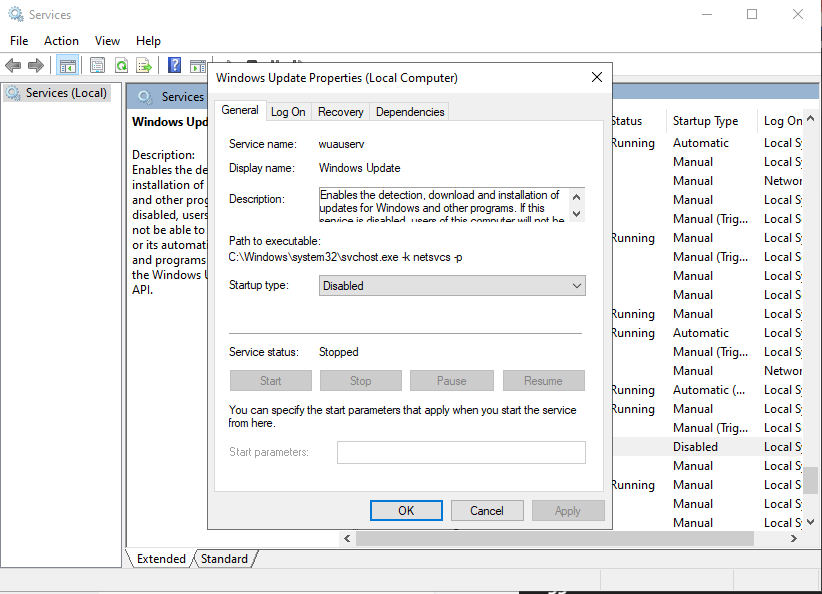The width and height of the screenshot is (822, 594).
Task: Open the Startup type dropdown showing Disabled
Action: [452, 286]
